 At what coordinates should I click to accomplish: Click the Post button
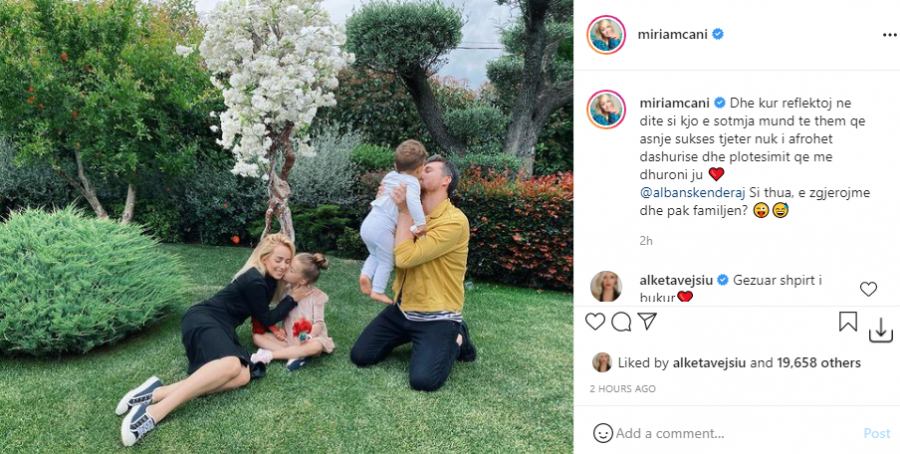tap(876, 433)
